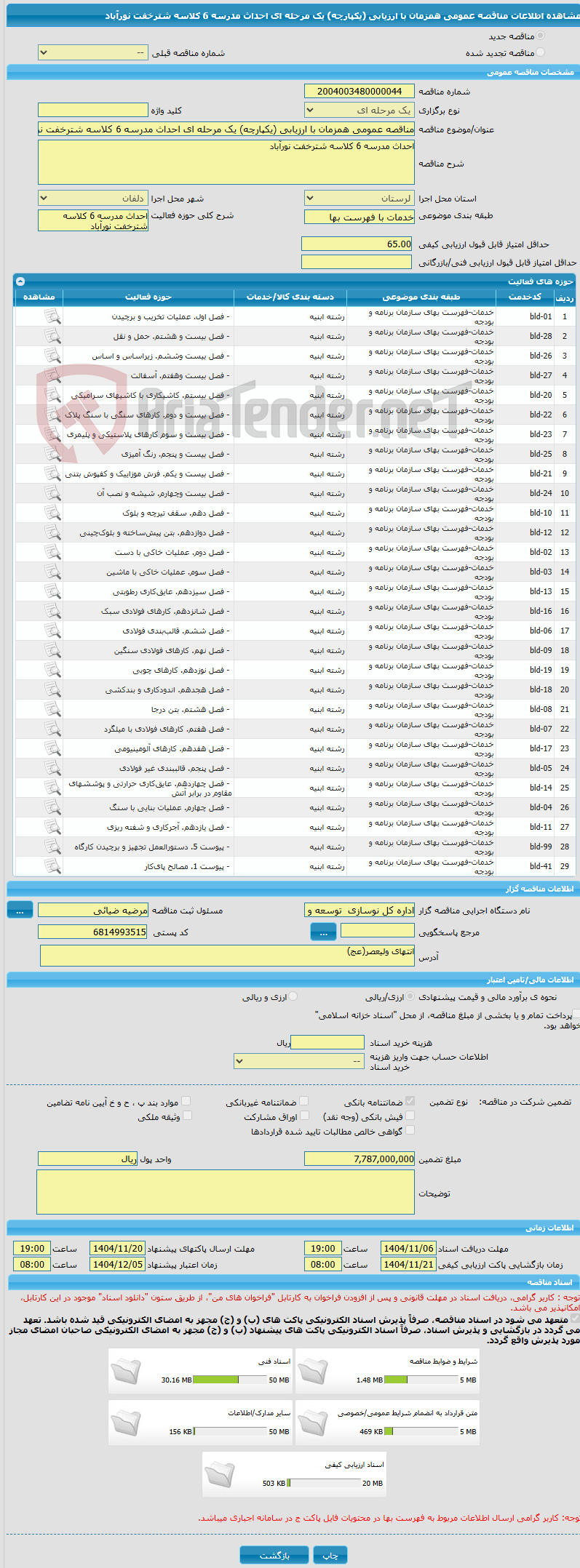Open the اسناد ارزیابی کیفی folder icon

pyautogui.click(x=219, y=1474)
